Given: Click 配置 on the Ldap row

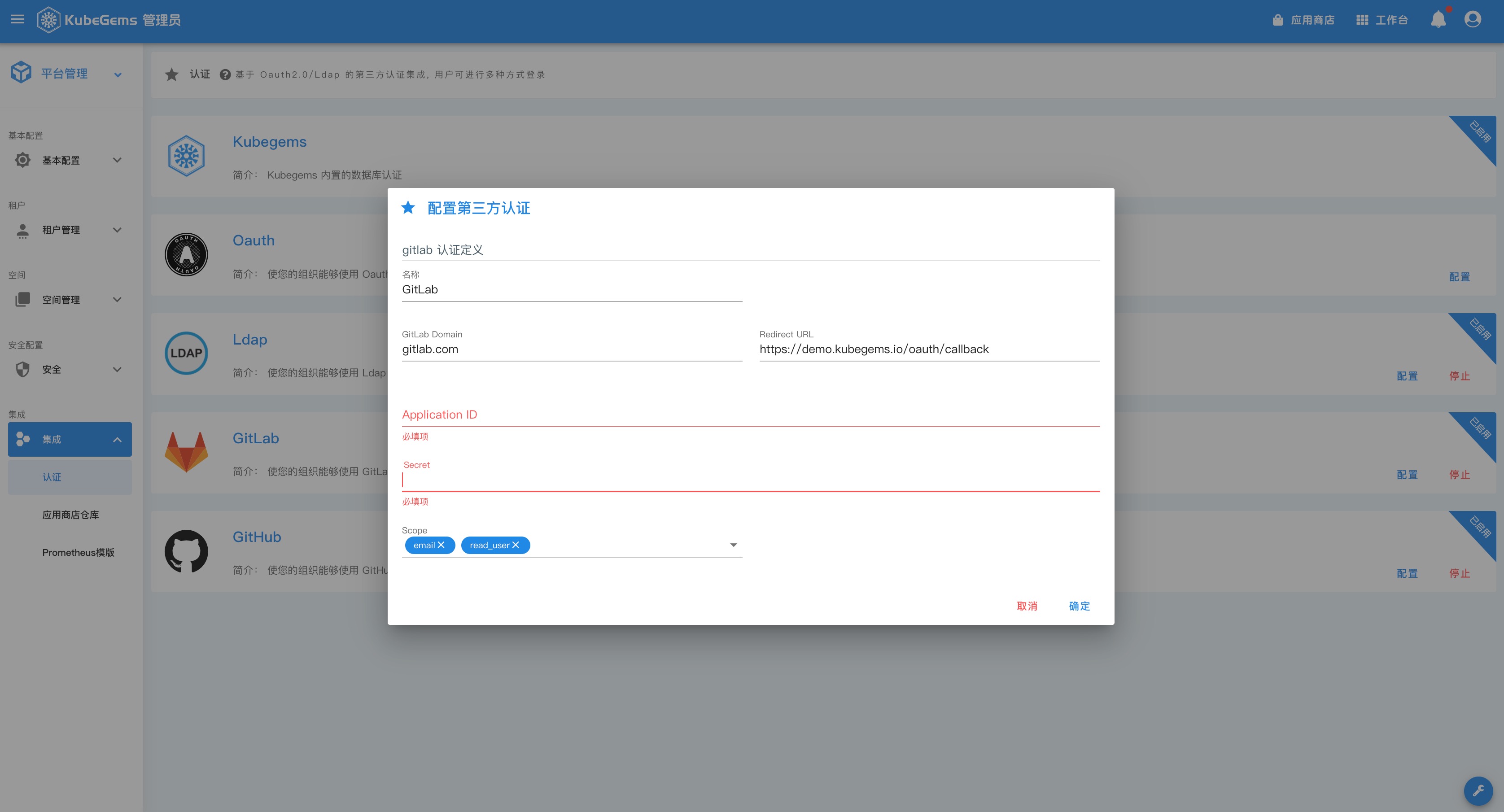Looking at the screenshot, I should [x=1407, y=376].
